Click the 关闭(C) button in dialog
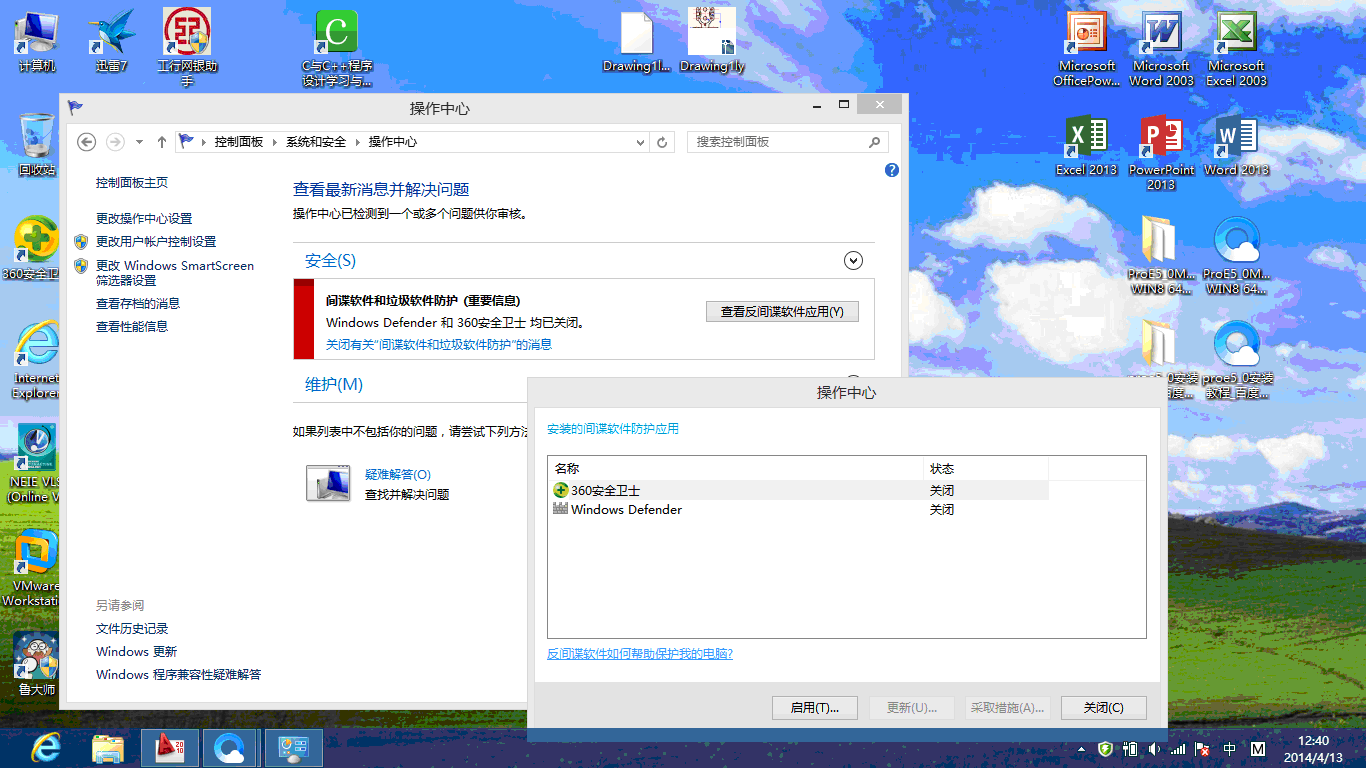The height and width of the screenshot is (768, 1366). (x=1103, y=707)
